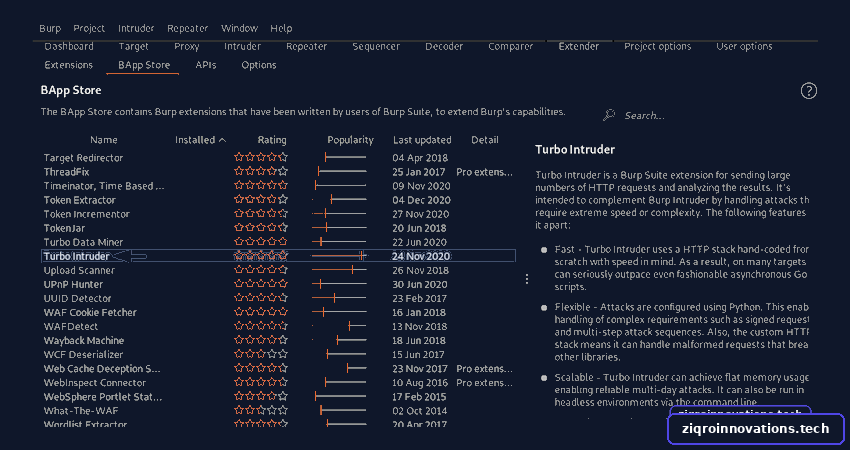Select the Token Incrementor row
The height and width of the screenshot is (450, 850).
pyautogui.click(x=278, y=214)
